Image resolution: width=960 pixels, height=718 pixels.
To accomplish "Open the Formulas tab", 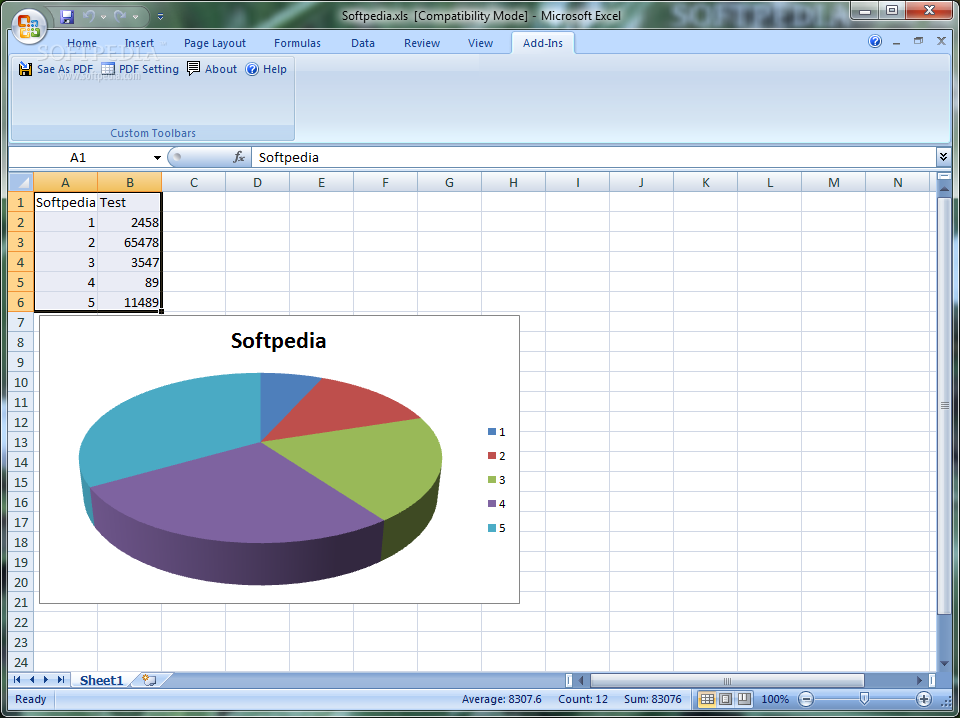I will [297, 43].
